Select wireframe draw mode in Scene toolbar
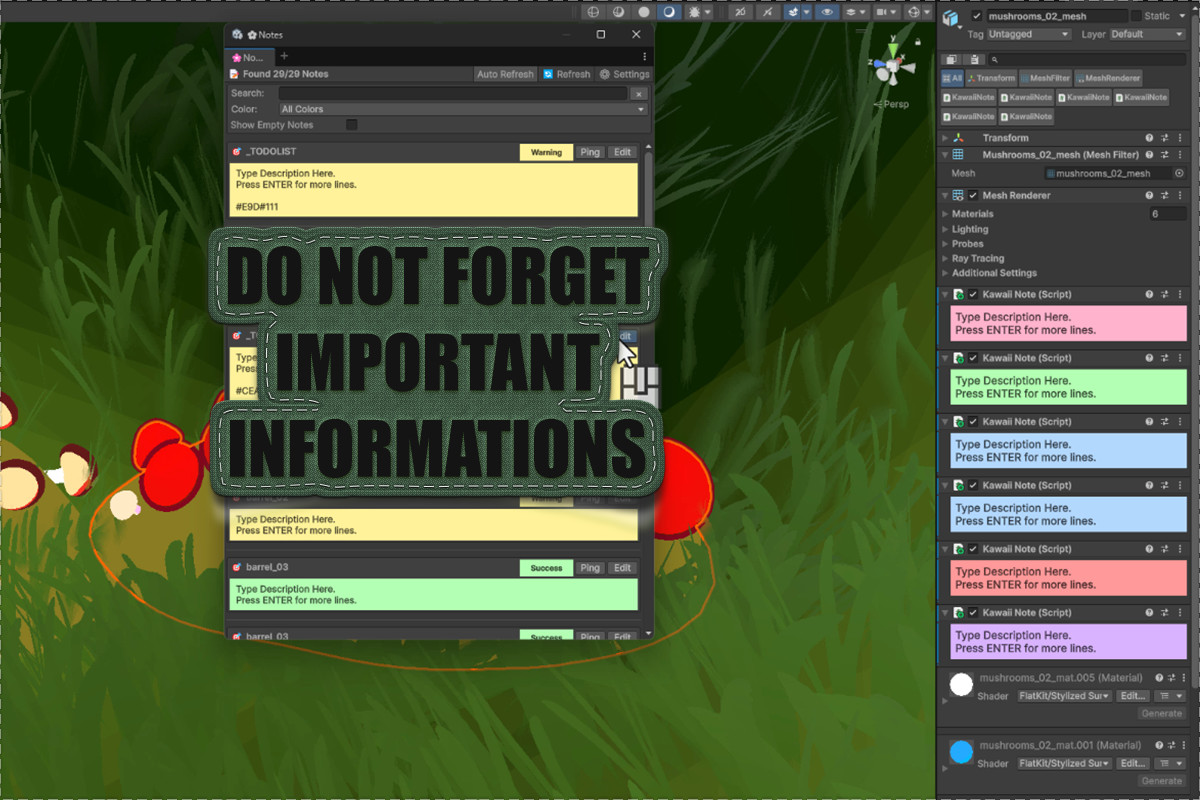Screen dimensions: 1200x800 593,12
